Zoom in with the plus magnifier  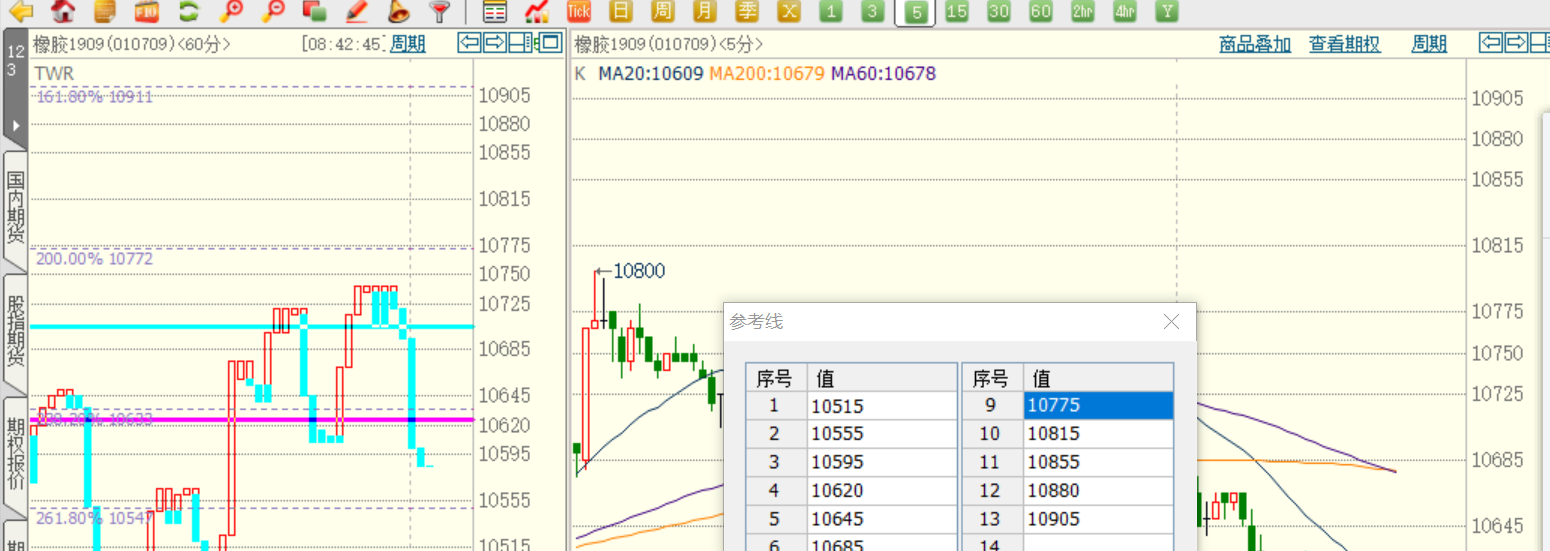coord(231,12)
